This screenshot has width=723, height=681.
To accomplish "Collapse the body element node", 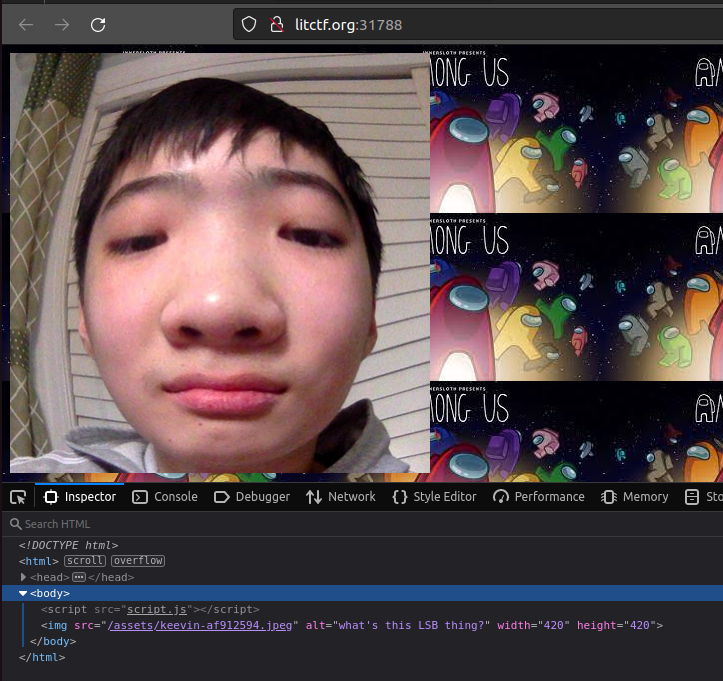I will tap(23, 594).
